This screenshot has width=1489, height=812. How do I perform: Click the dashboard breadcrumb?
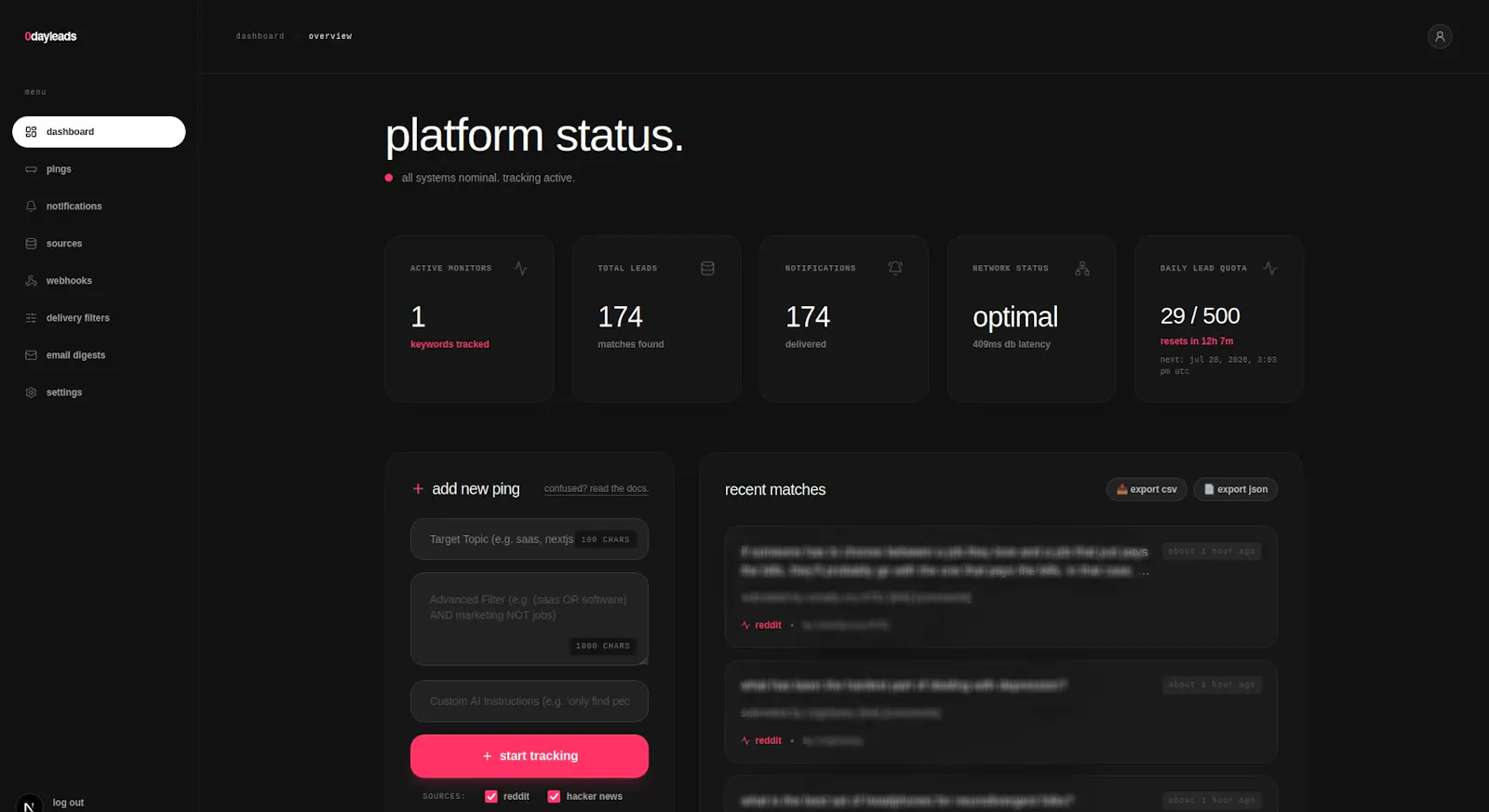(260, 36)
